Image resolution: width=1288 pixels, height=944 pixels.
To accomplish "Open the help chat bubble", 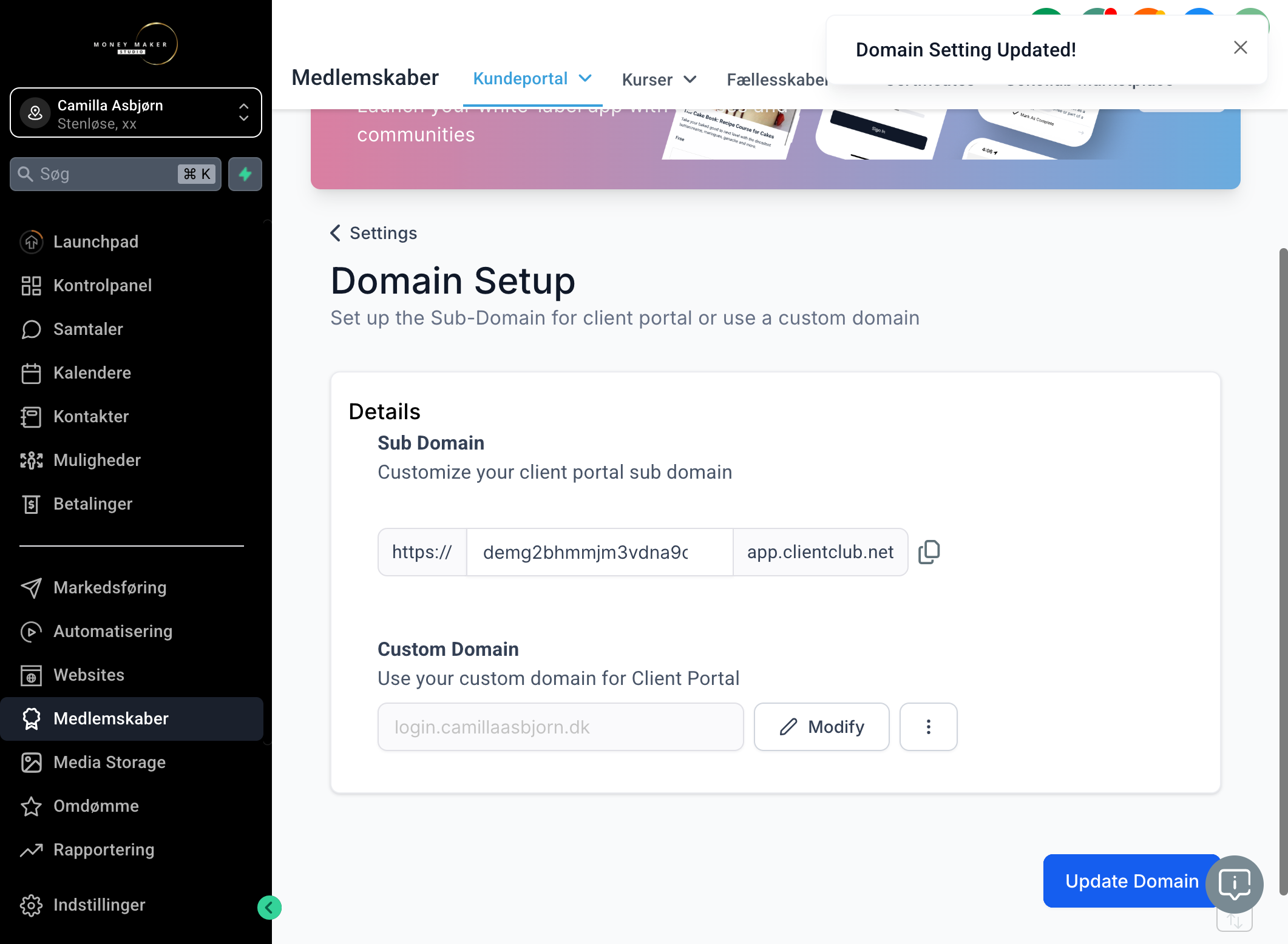I will click(1235, 884).
